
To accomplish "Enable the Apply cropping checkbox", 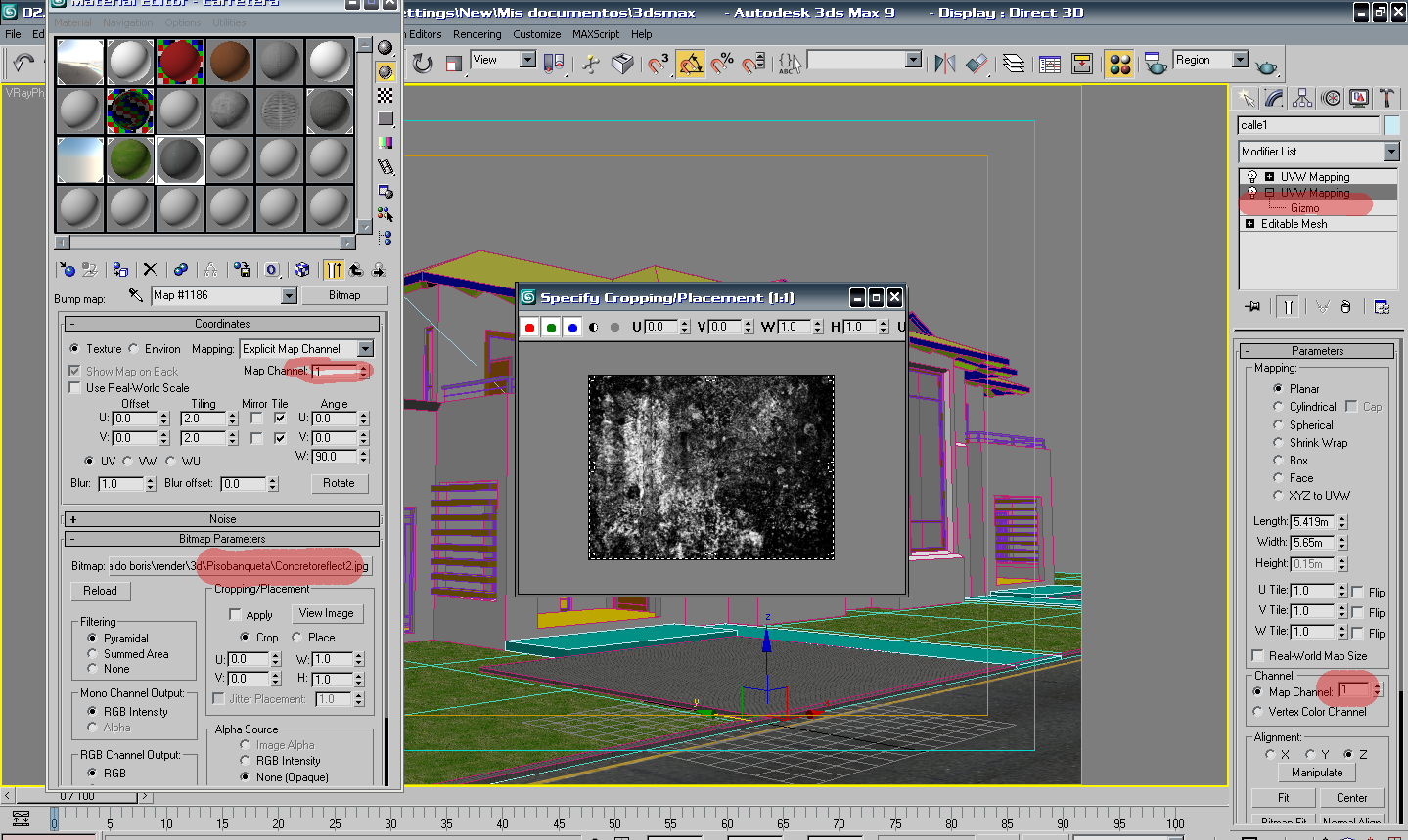I will (x=235, y=615).
